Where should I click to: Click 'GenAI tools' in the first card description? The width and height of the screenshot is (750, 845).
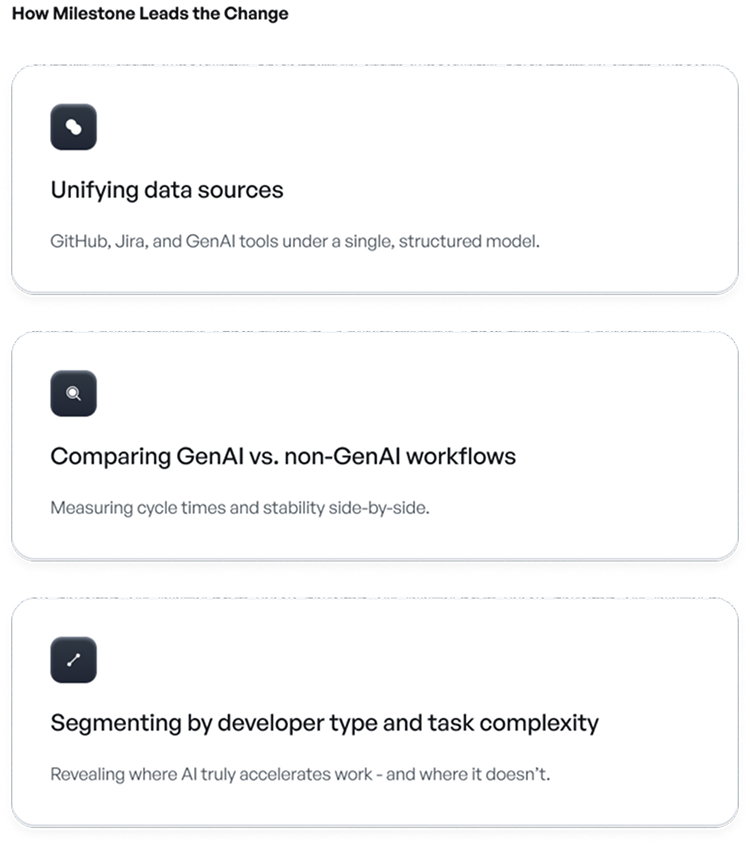pos(231,242)
